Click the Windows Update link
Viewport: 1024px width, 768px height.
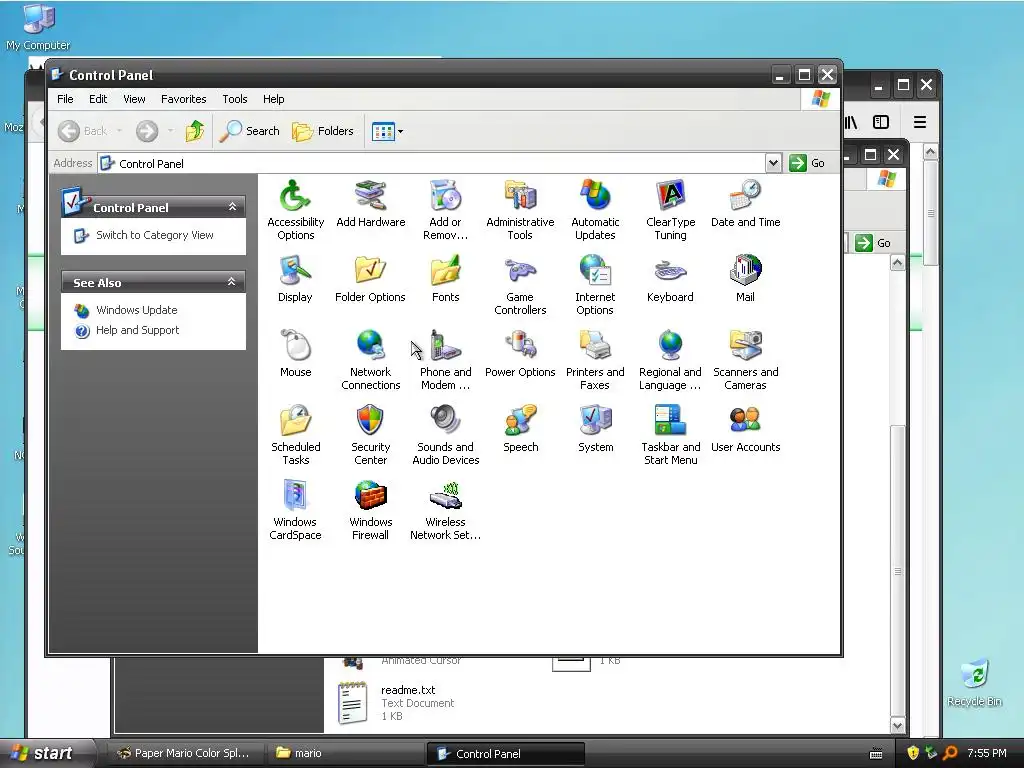click(x=136, y=310)
